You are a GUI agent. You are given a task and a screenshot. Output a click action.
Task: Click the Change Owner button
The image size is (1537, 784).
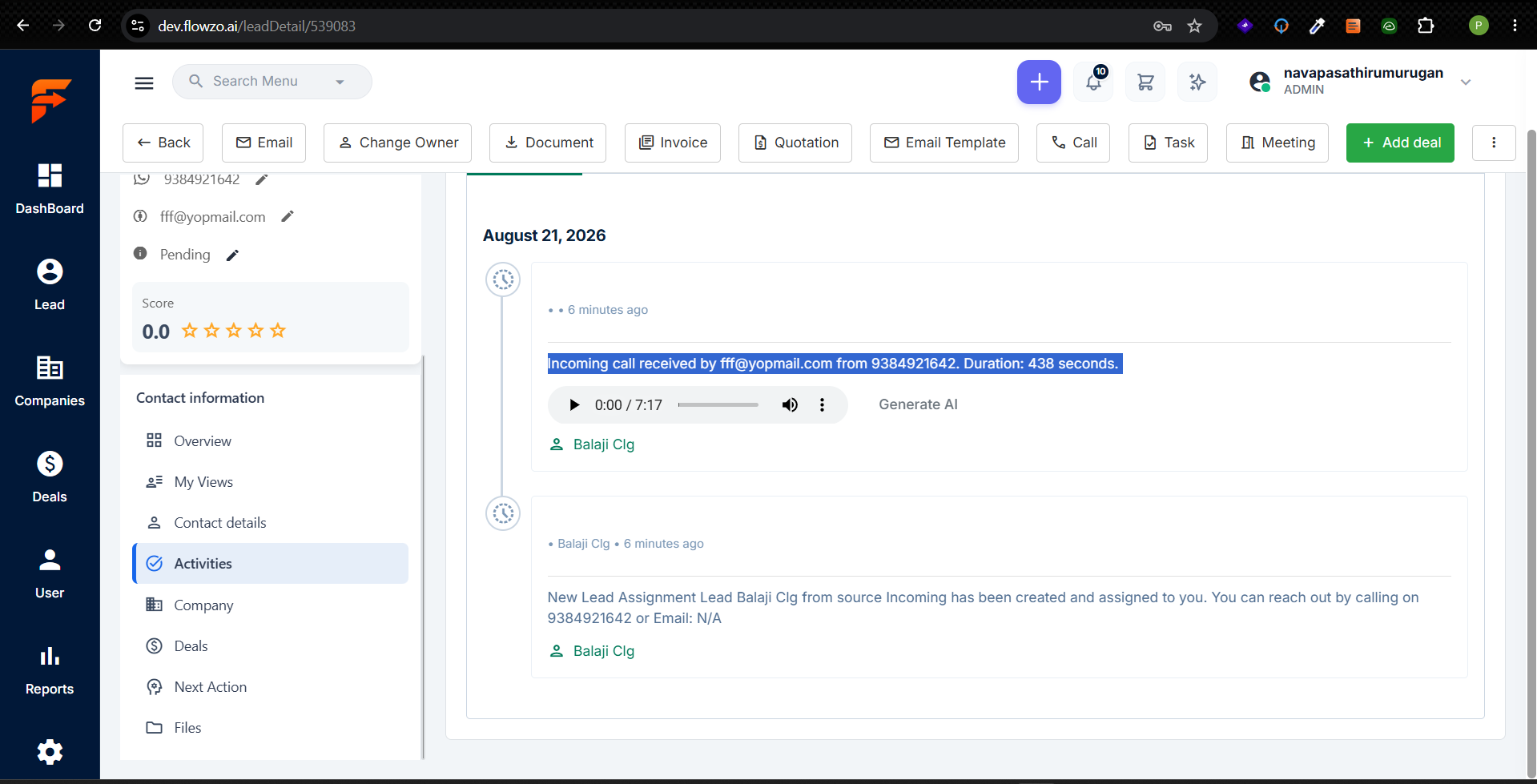click(397, 143)
